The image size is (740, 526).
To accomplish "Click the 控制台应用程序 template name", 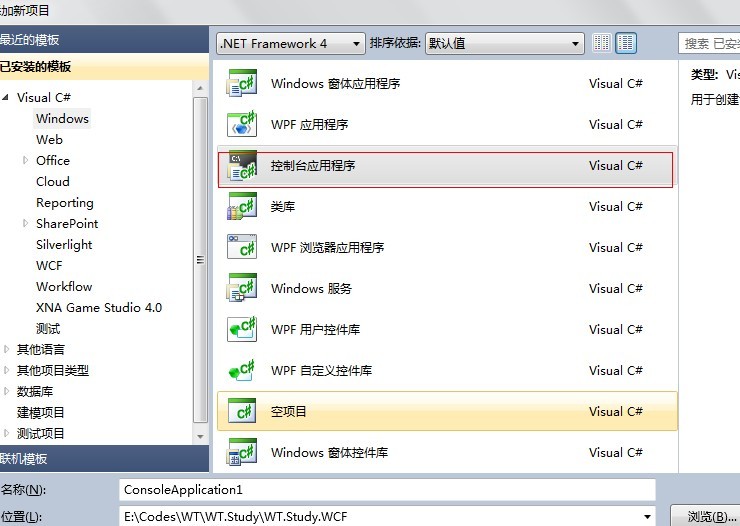I will [313, 166].
